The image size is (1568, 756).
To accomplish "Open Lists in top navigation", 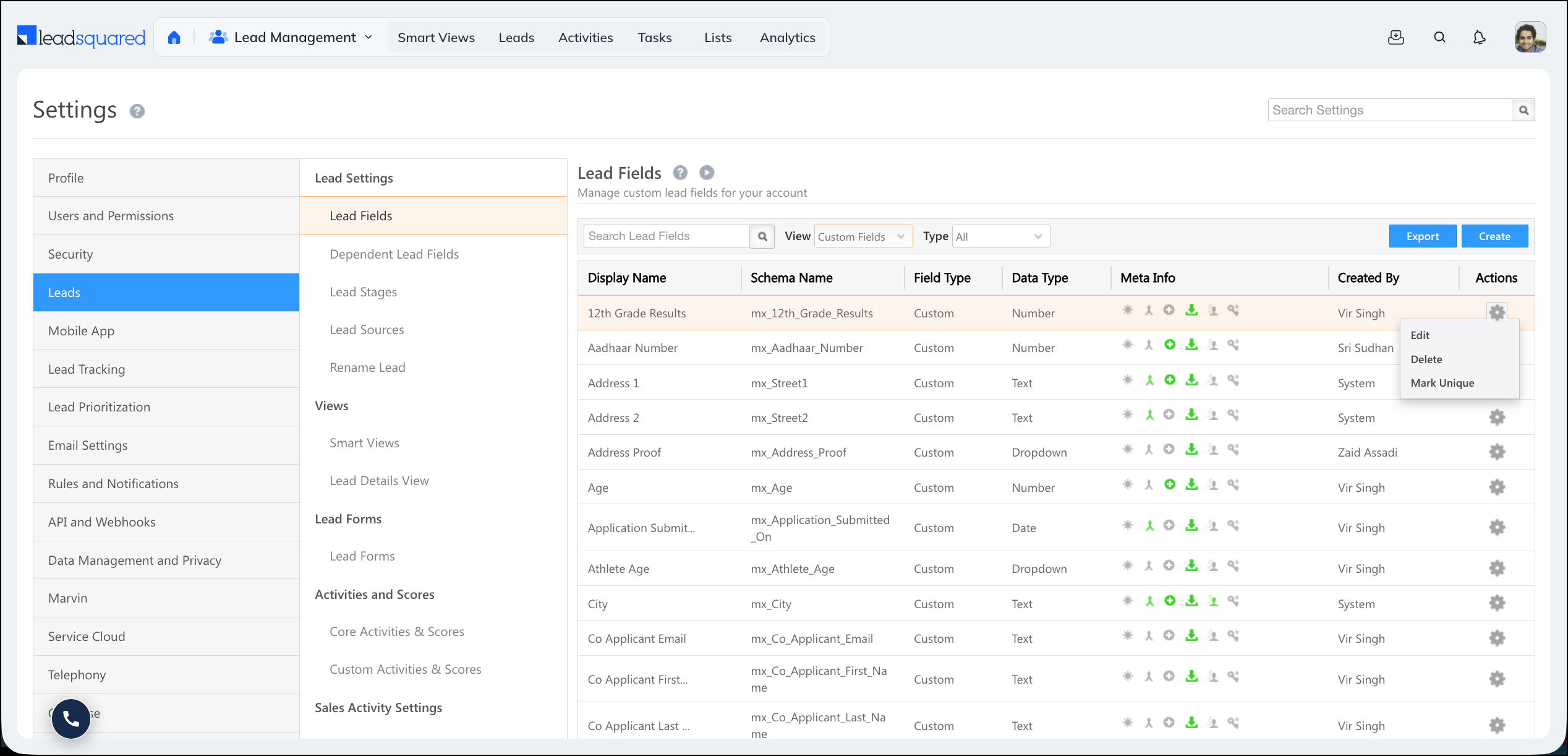I will point(718,38).
